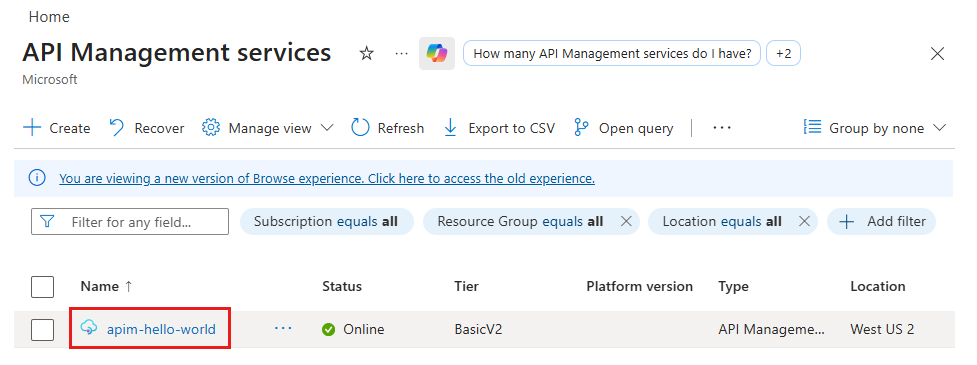The height and width of the screenshot is (365, 977).
Task: Click the favorite star icon
Action: (x=366, y=54)
